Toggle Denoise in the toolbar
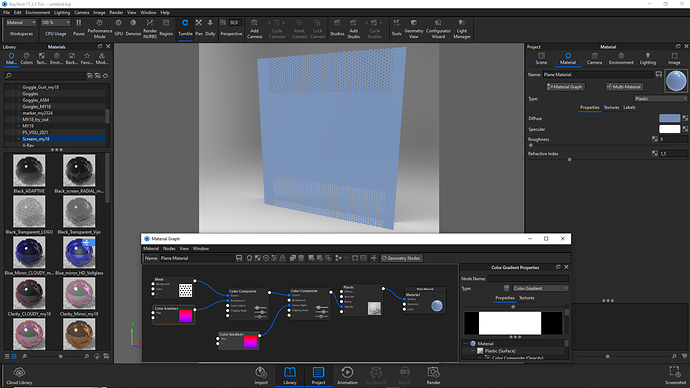The width and height of the screenshot is (690, 388). point(133,28)
